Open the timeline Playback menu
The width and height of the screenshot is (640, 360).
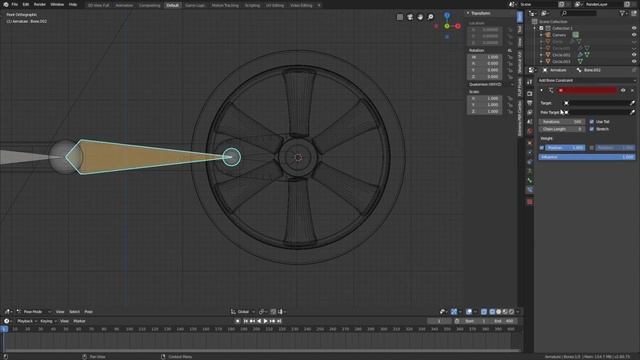pyautogui.click(x=26, y=321)
